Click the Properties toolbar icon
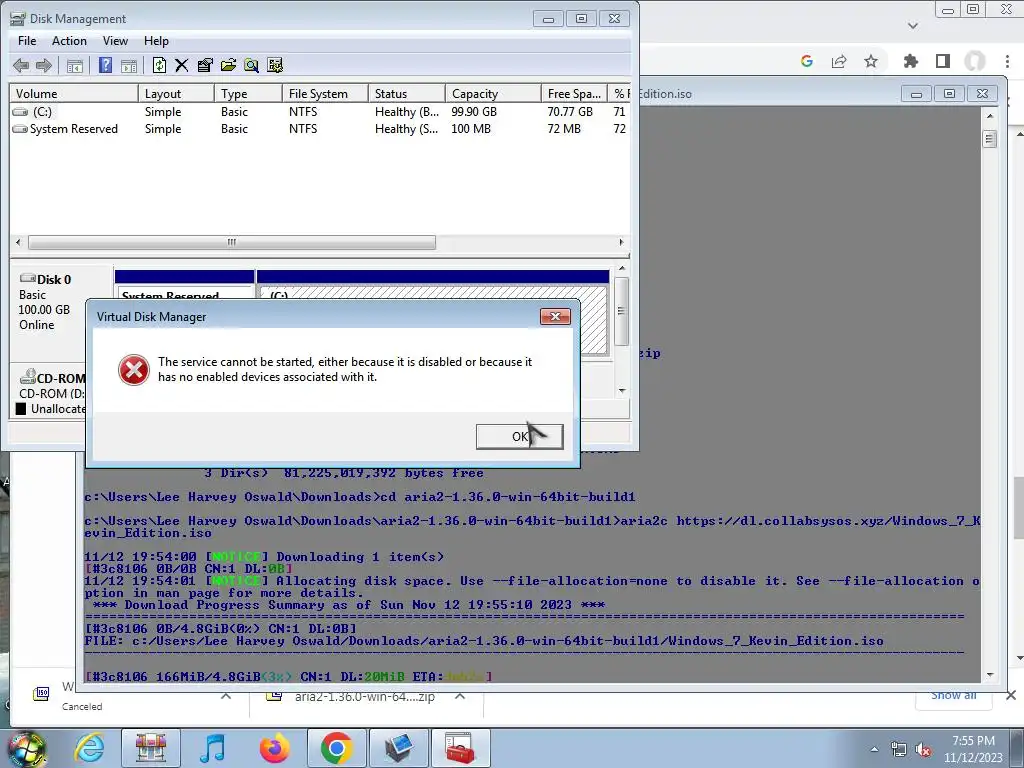 (x=205, y=65)
